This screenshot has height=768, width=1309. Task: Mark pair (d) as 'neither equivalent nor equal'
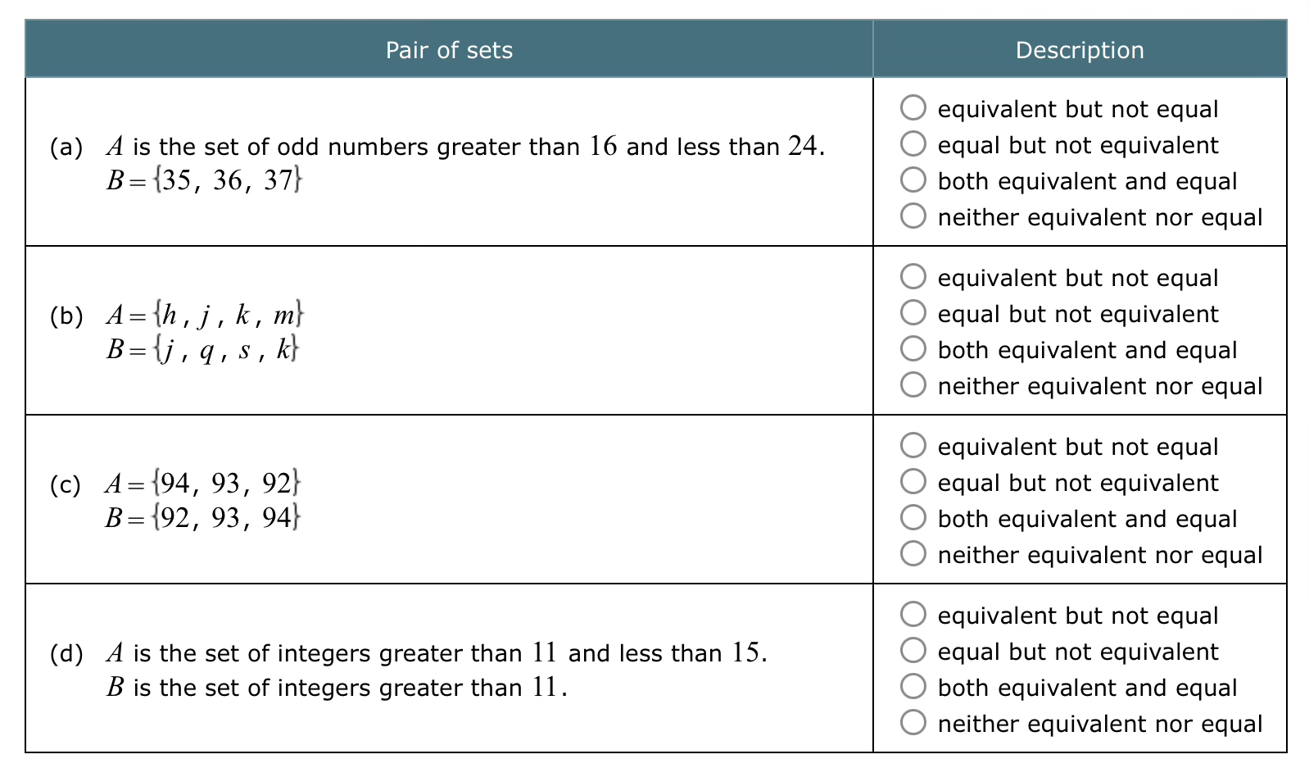pyautogui.click(x=913, y=723)
